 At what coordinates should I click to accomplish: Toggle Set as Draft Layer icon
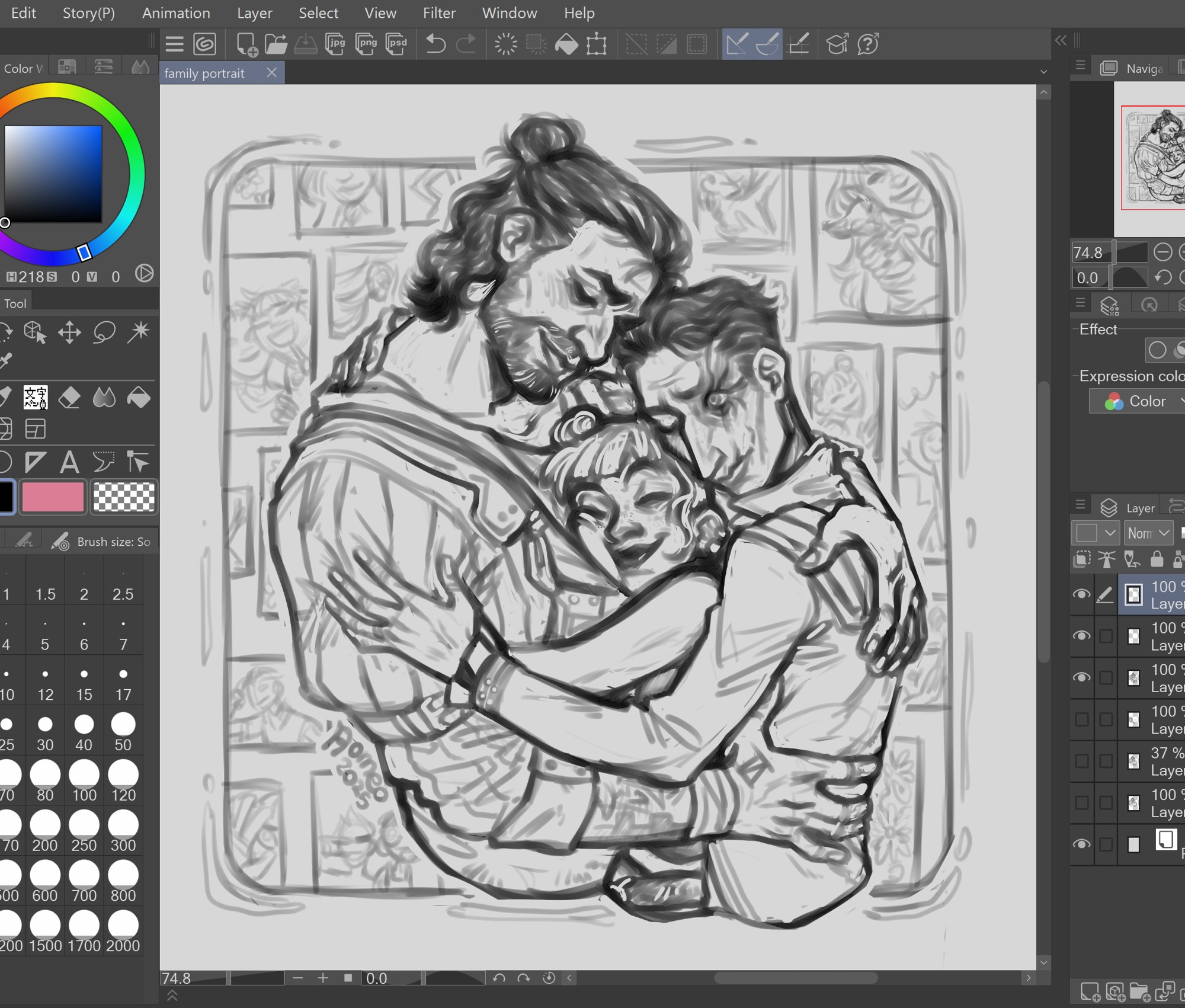coord(1132,559)
